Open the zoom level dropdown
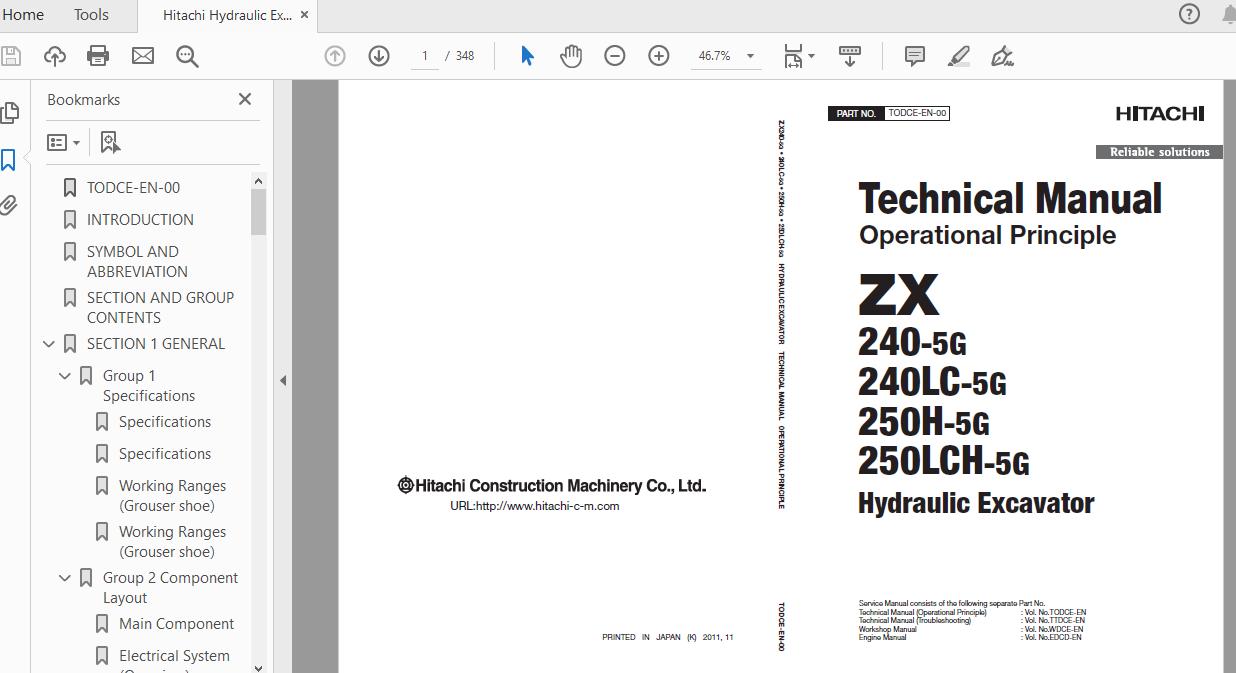The width and height of the screenshot is (1236, 673). coord(750,56)
